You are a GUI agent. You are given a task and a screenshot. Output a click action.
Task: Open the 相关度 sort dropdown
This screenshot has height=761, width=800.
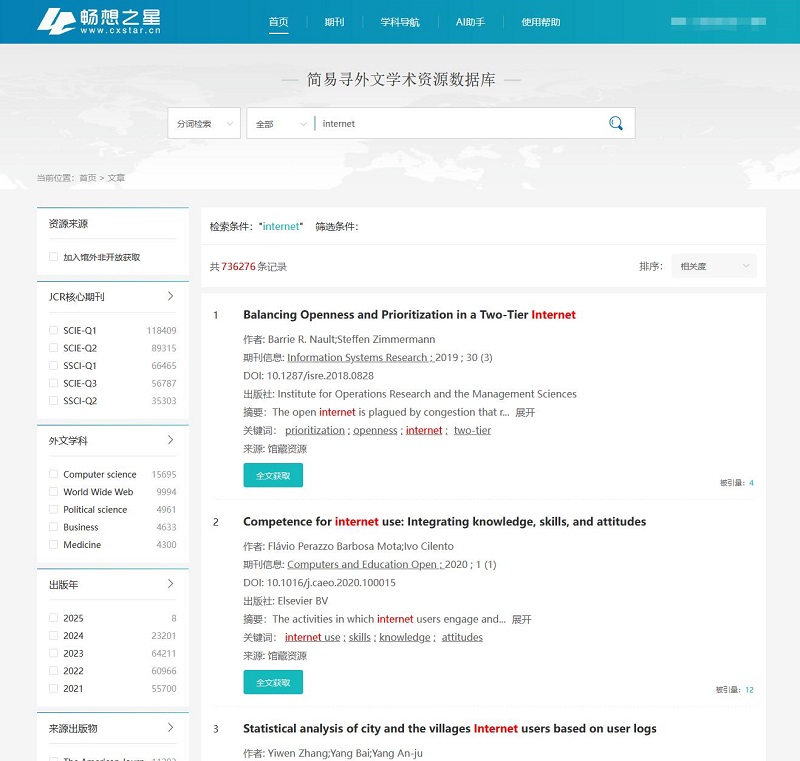pyautogui.click(x=714, y=266)
